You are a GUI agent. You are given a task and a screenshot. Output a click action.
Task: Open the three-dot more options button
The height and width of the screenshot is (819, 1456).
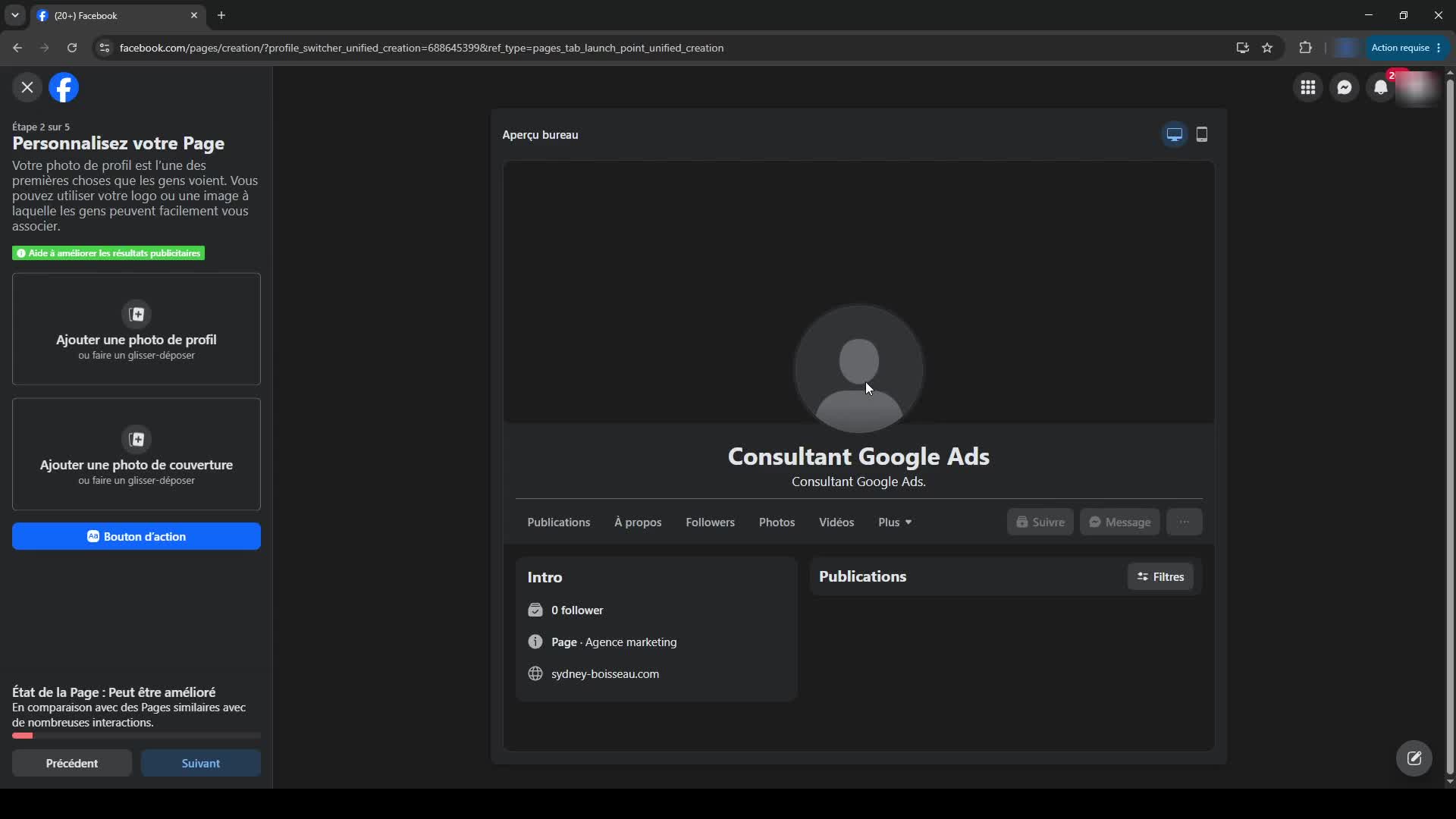(1184, 522)
